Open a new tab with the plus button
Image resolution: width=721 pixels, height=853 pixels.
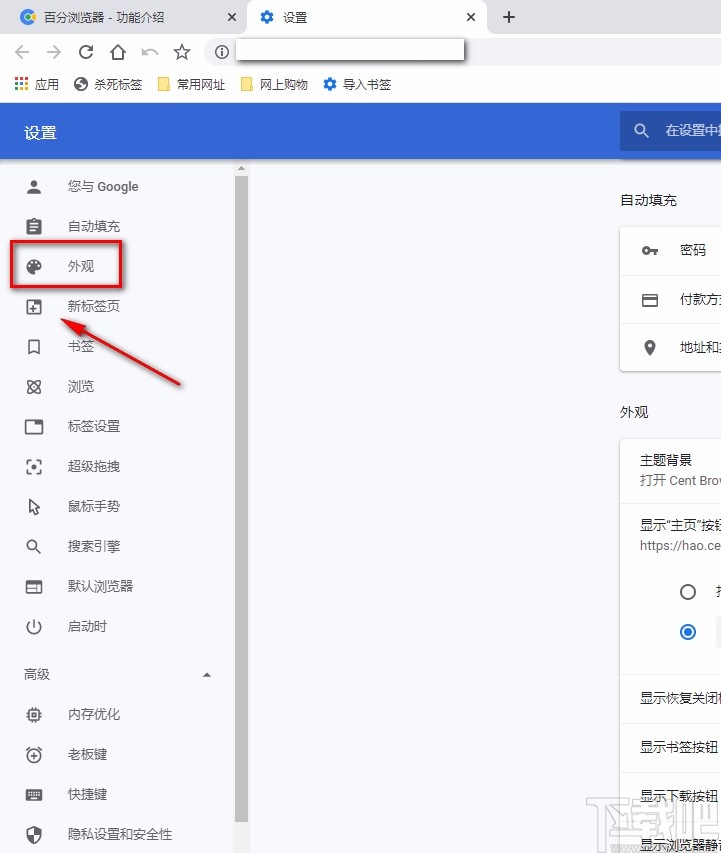click(x=509, y=17)
